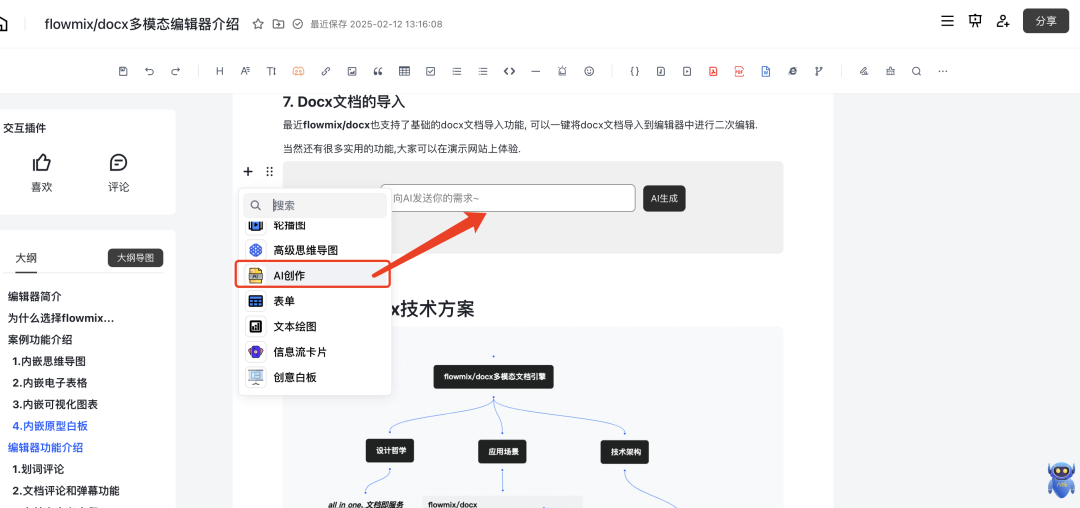Viewport: 1080px width, 508px height.
Task: Undo the last edit
Action: coord(149,71)
